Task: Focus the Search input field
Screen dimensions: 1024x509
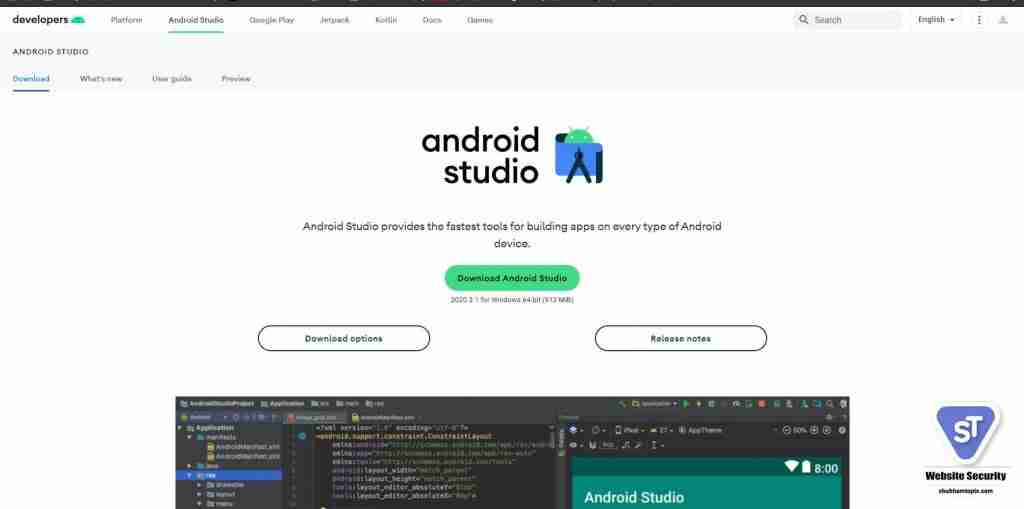Action: (x=848, y=20)
